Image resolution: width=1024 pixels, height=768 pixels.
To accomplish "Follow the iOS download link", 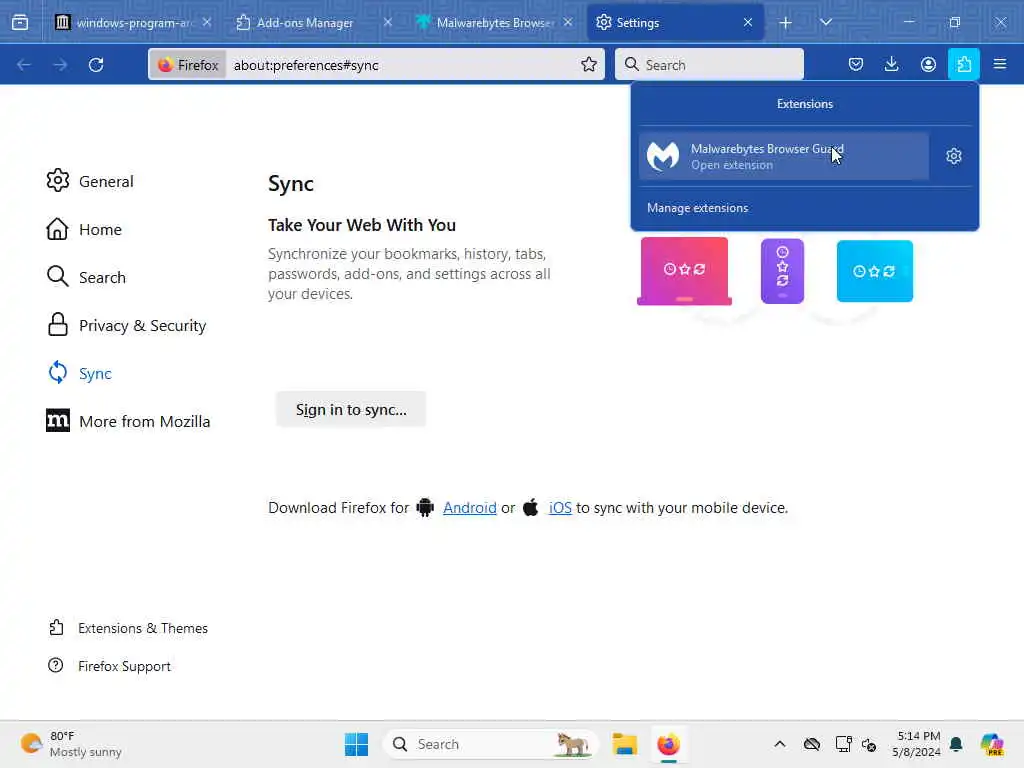I will point(560,507).
